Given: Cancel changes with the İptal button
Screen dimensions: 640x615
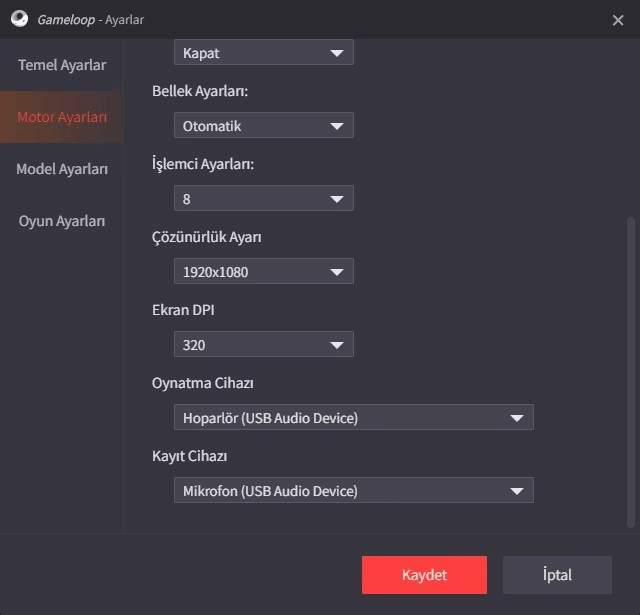Looking at the screenshot, I should point(557,575).
